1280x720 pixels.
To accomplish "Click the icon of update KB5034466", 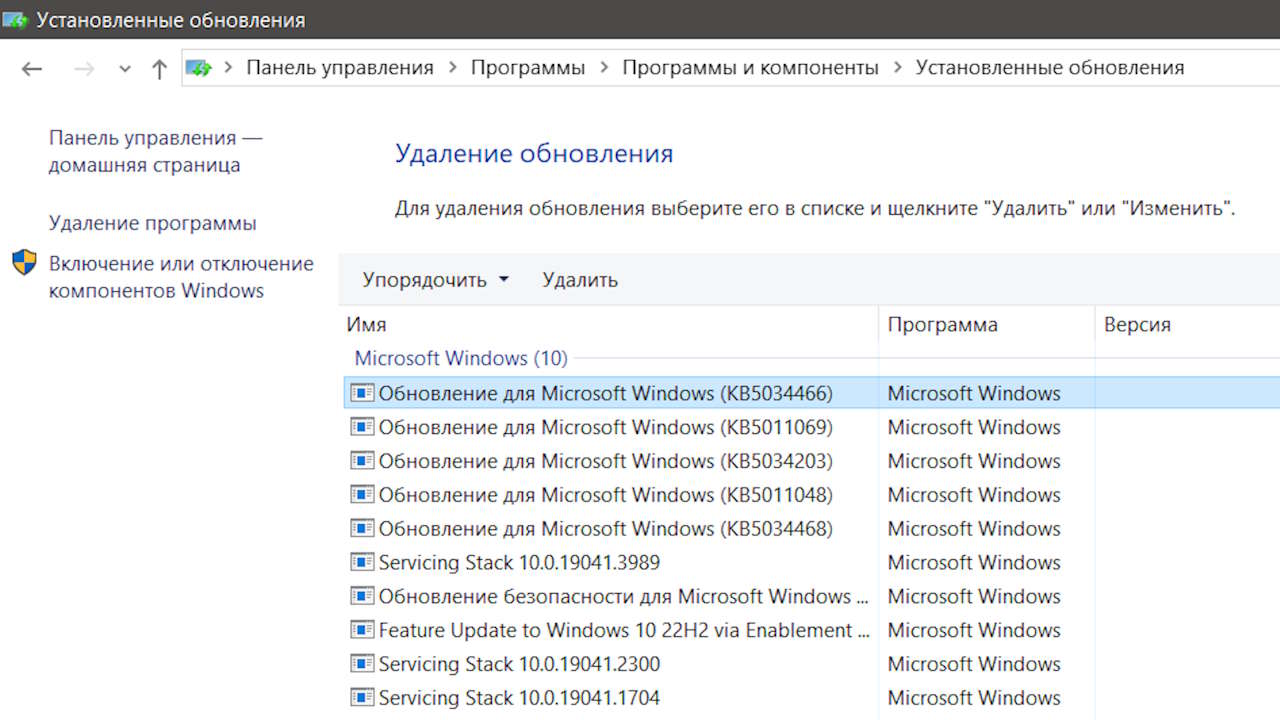I will (362, 393).
